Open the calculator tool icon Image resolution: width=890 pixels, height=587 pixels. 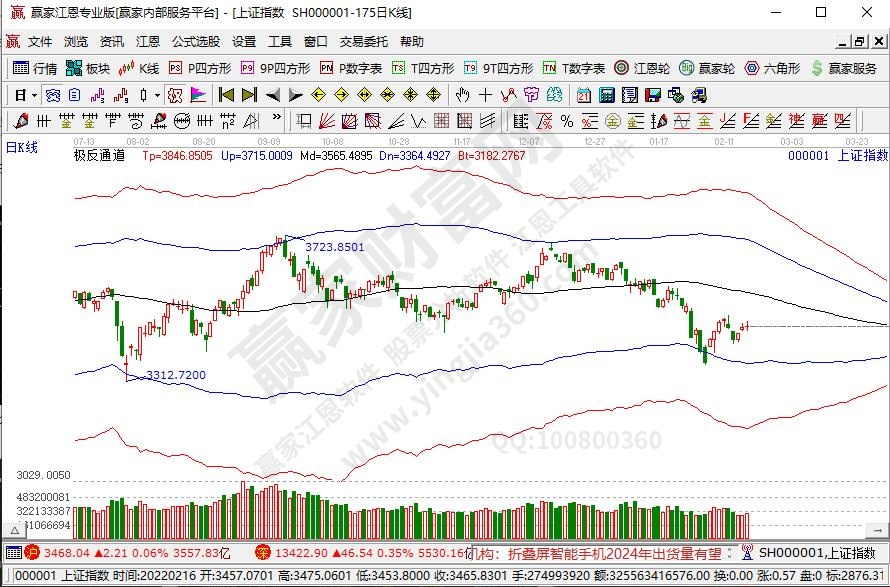[x=606, y=95]
